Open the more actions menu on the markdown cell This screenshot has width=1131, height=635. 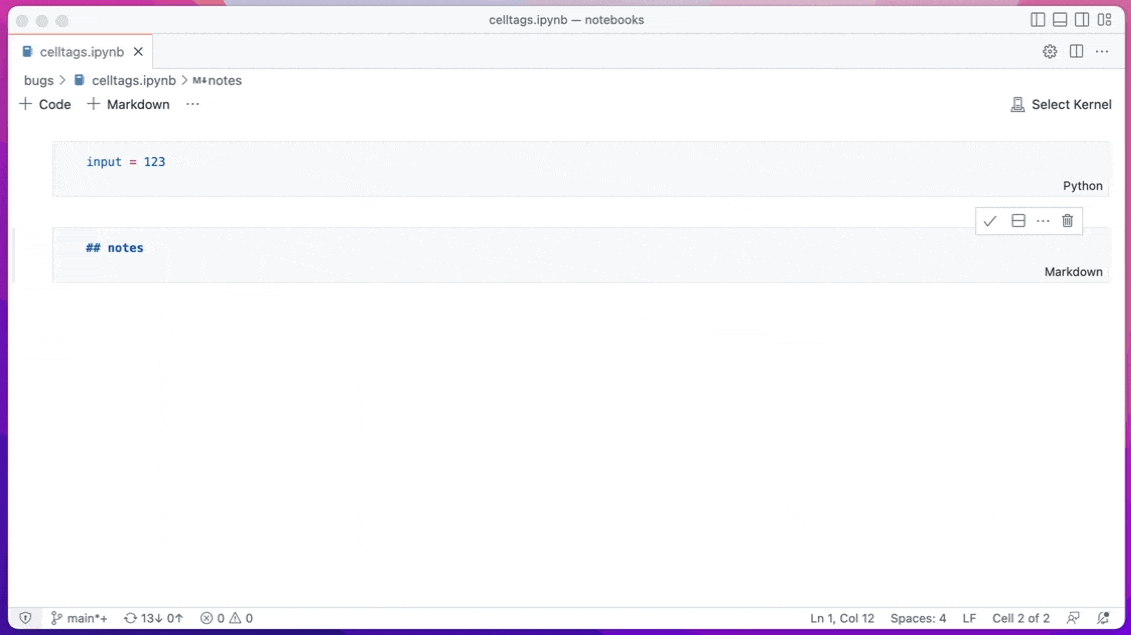click(x=1042, y=220)
